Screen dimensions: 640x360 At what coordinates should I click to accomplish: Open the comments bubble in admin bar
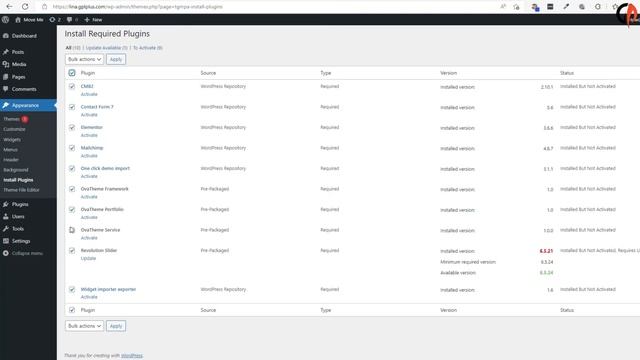click(x=69, y=20)
